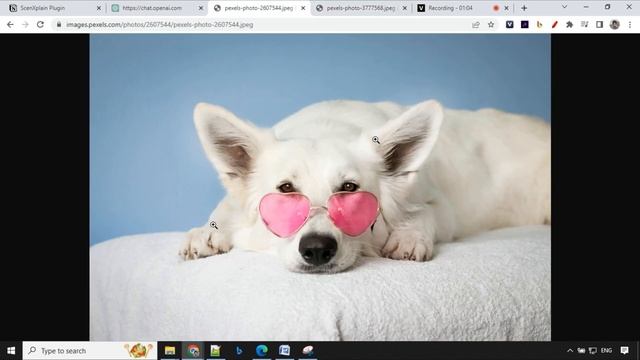Click the ENG language indicator
The height and width of the screenshot is (360, 640).
(606, 351)
